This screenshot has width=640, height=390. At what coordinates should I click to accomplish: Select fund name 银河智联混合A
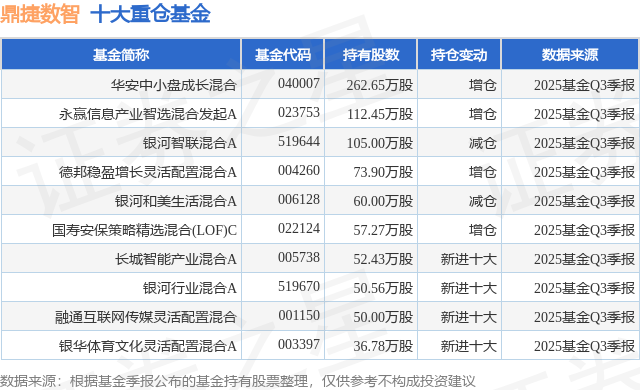point(190,143)
